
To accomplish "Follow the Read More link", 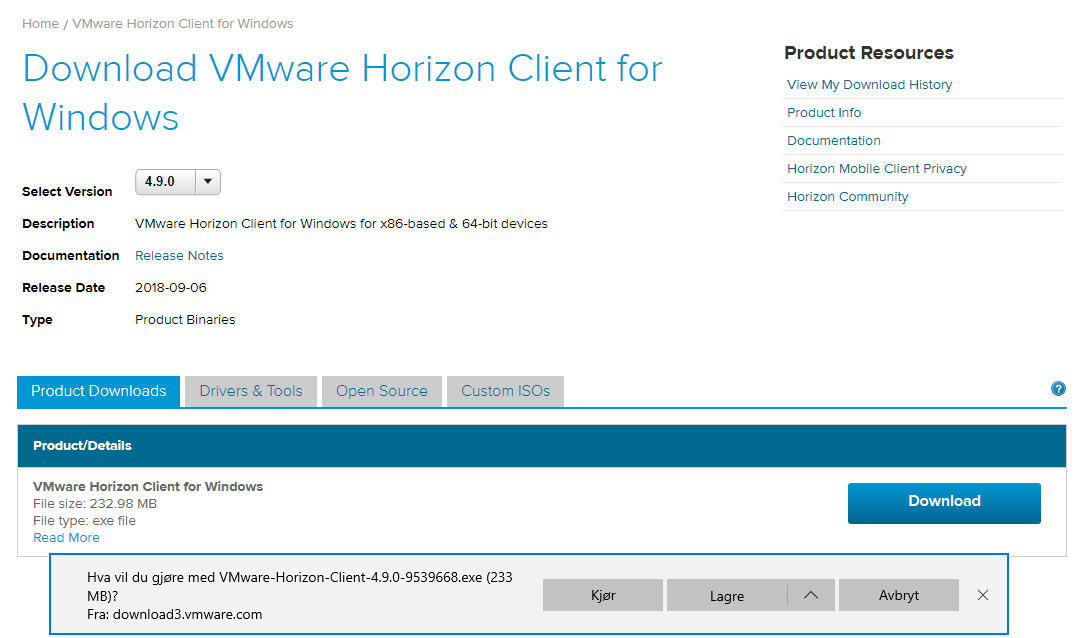I will point(66,538).
